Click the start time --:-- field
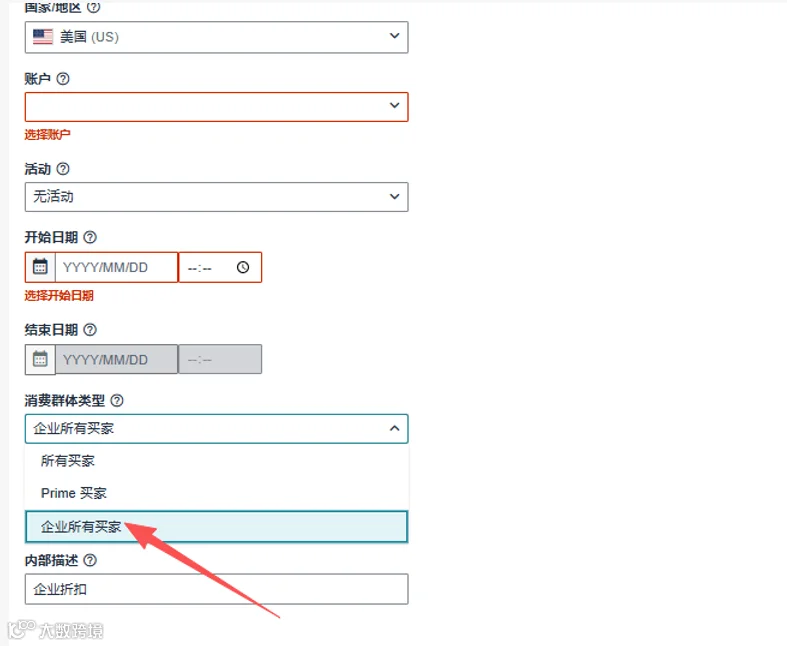This screenshot has height=646, width=787. (x=220, y=268)
